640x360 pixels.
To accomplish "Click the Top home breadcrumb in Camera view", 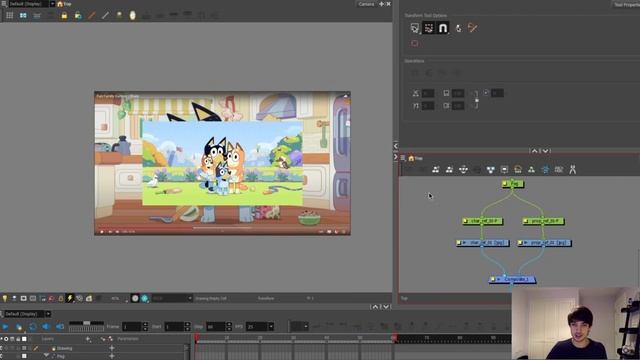I will pyautogui.click(x=64, y=4).
